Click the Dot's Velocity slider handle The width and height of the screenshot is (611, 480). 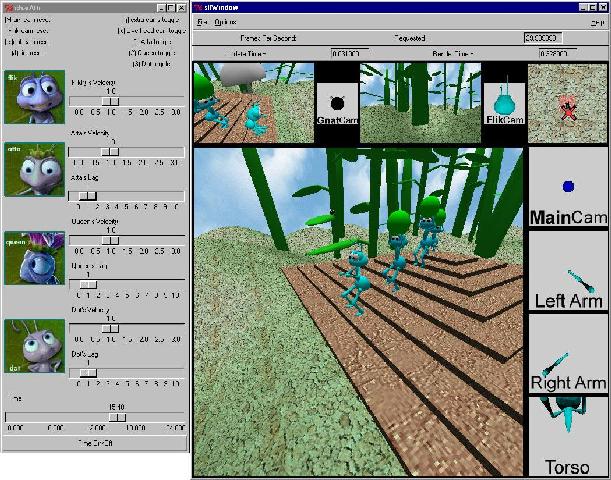(110, 329)
